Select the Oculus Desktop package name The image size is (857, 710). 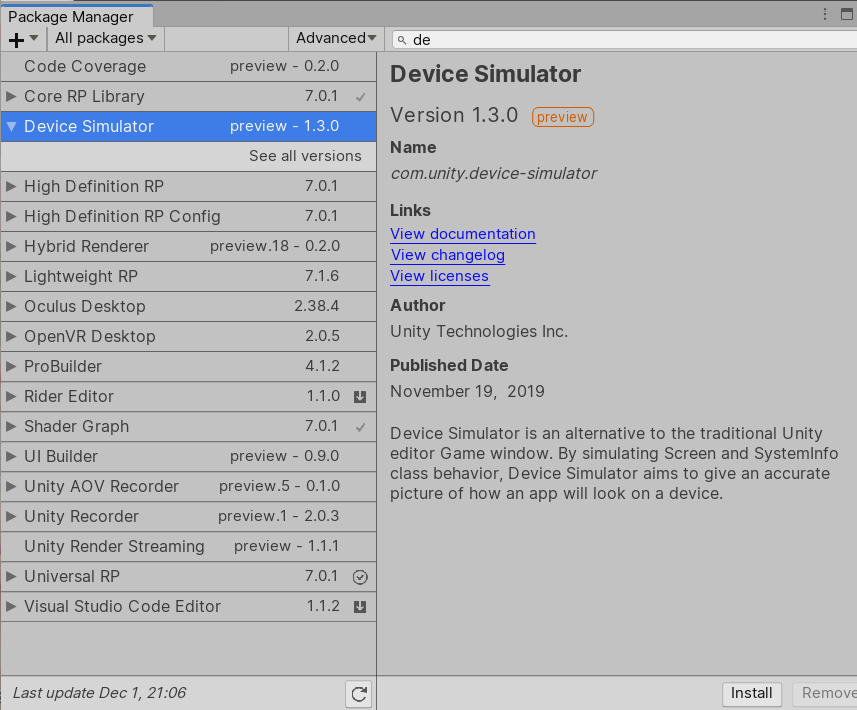pos(85,307)
